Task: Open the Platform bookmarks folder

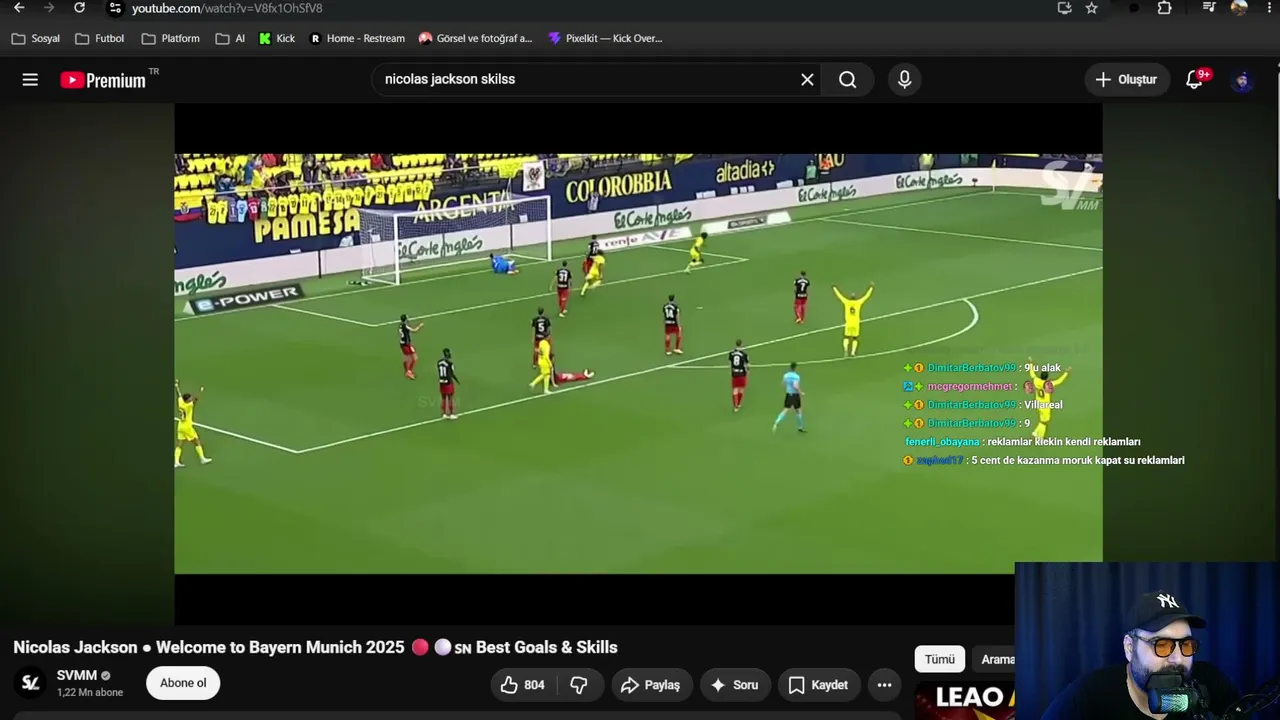Action: pyautogui.click(x=171, y=39)
